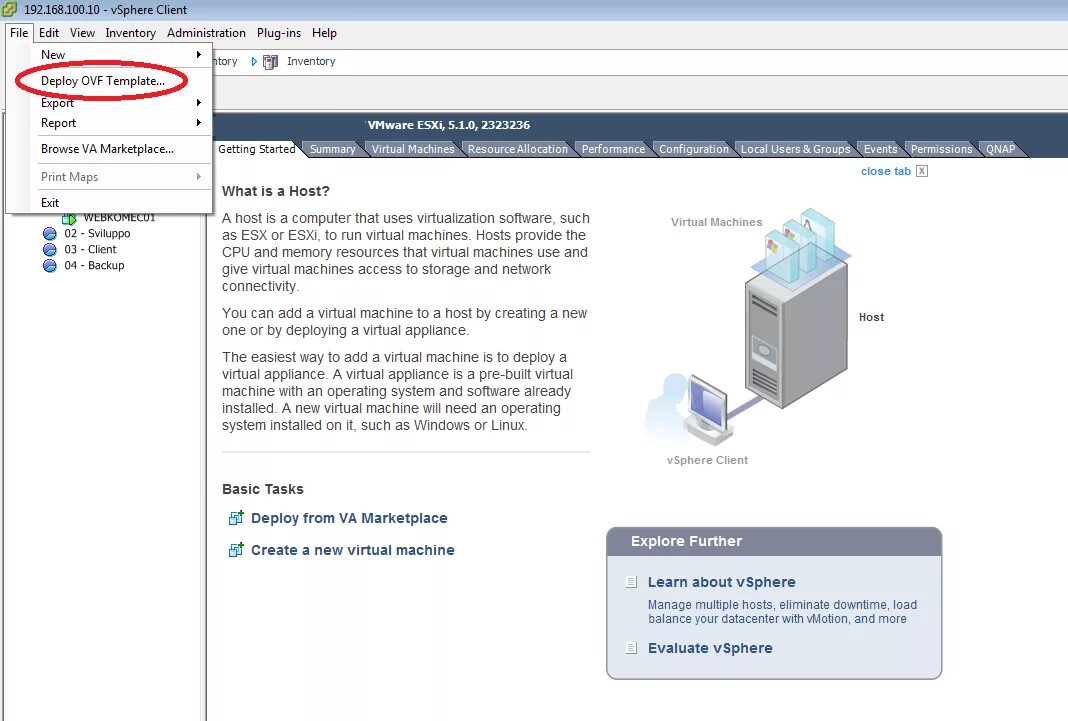Click the close tab link
Image resolution: width=1068 pixels, height=721 pixels.
[885, 172]
